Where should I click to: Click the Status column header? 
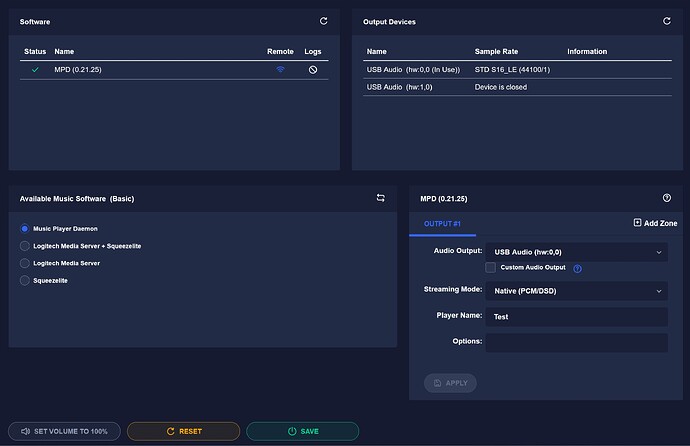[35, 51]
